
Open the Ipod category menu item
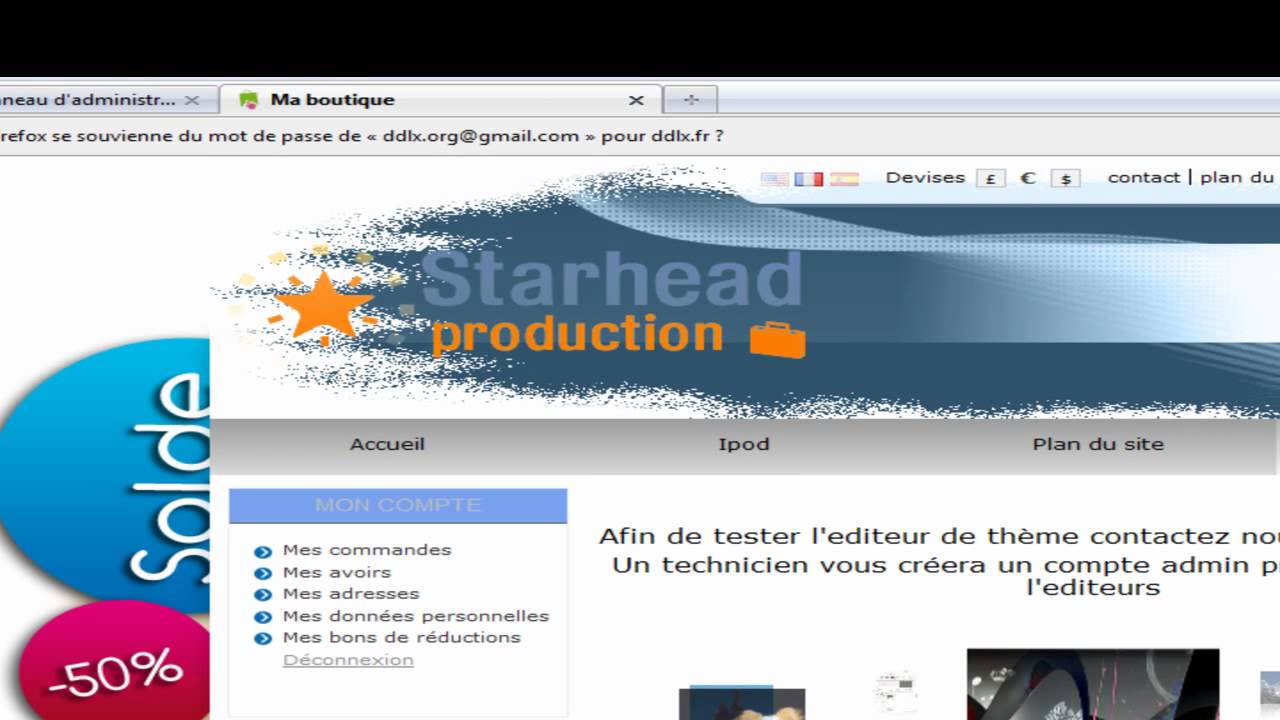744,444
